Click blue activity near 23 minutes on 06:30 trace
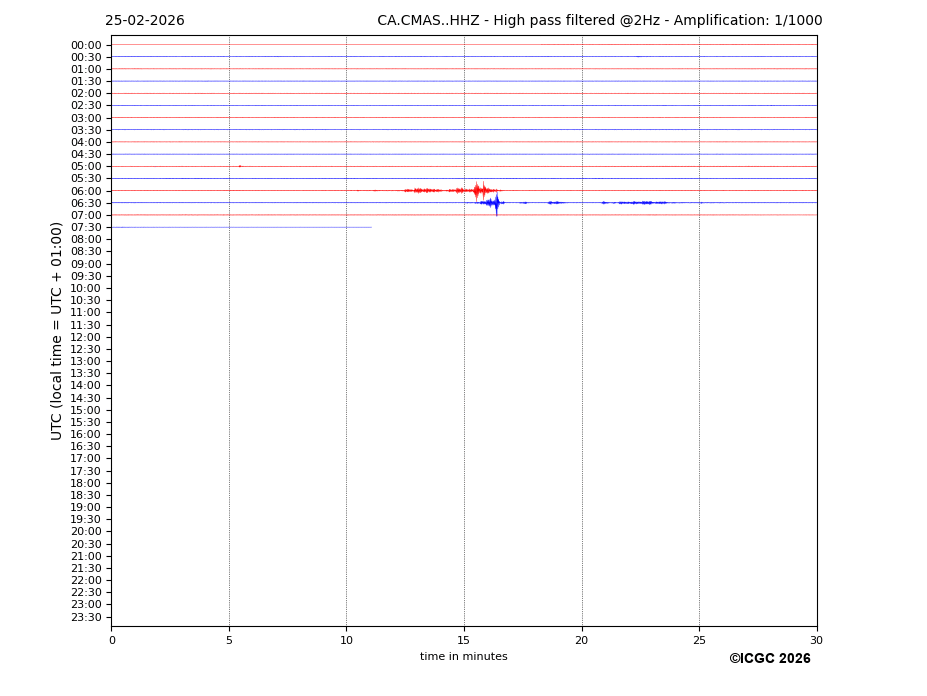Viewport: 927px width, 696px height. [x=645, y=203]
